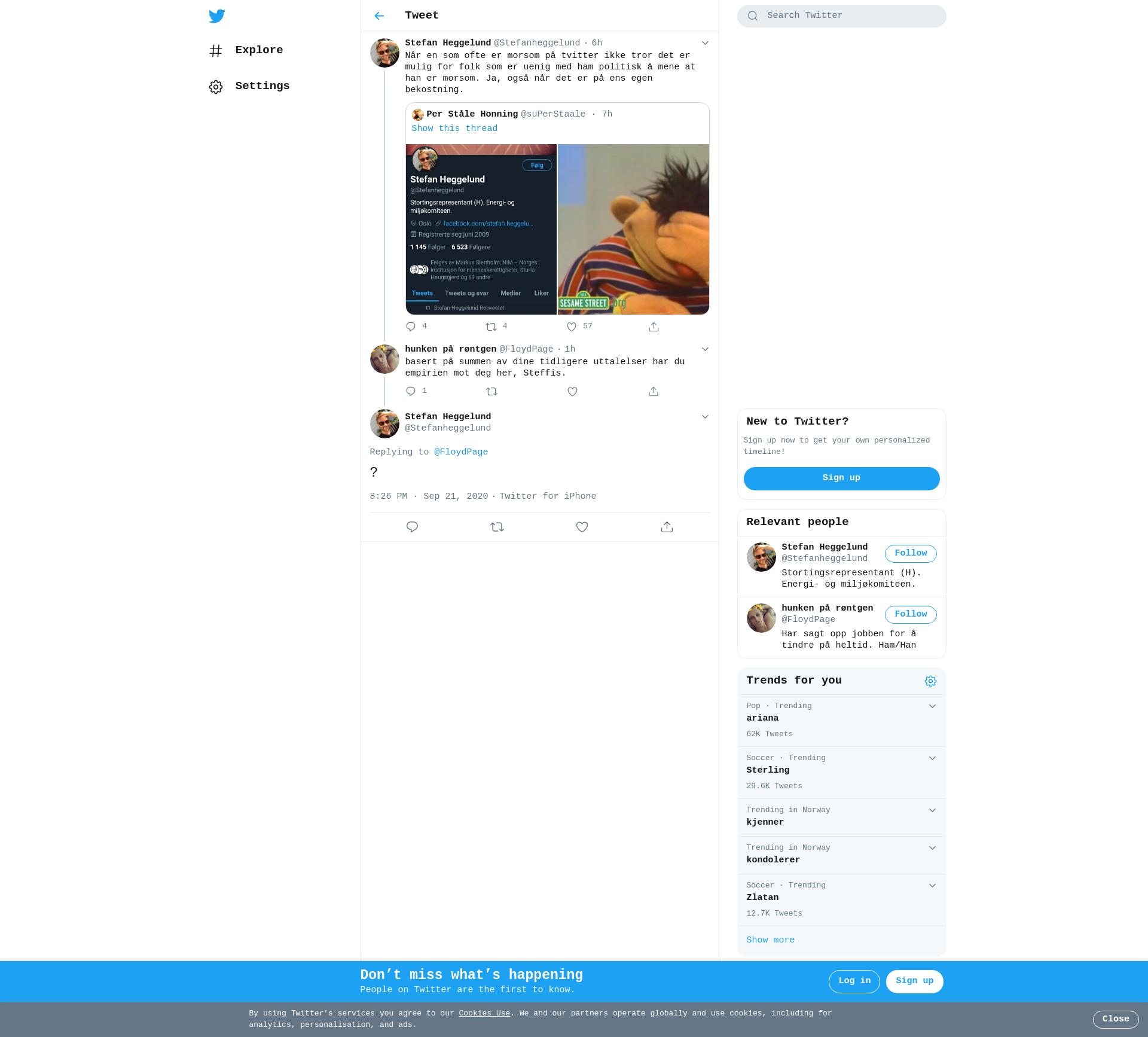Open Trends for you settings gear
The height and width of the screenshot is (1037, 1148).
pos(930,681)
